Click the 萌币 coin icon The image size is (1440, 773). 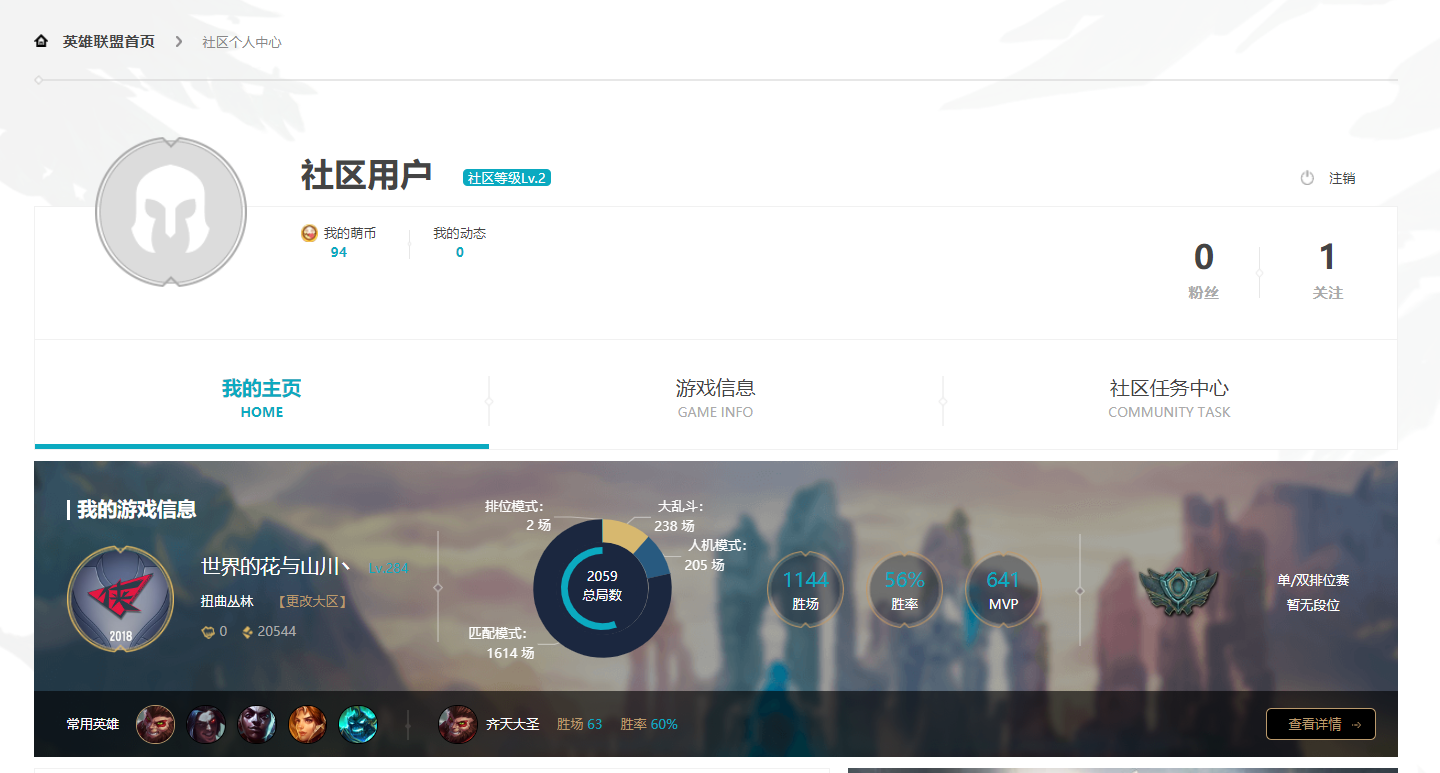(x=309, y=233)
